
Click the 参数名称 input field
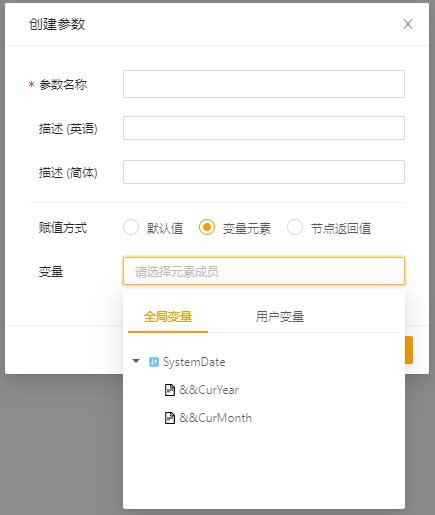tap(264, 84)
